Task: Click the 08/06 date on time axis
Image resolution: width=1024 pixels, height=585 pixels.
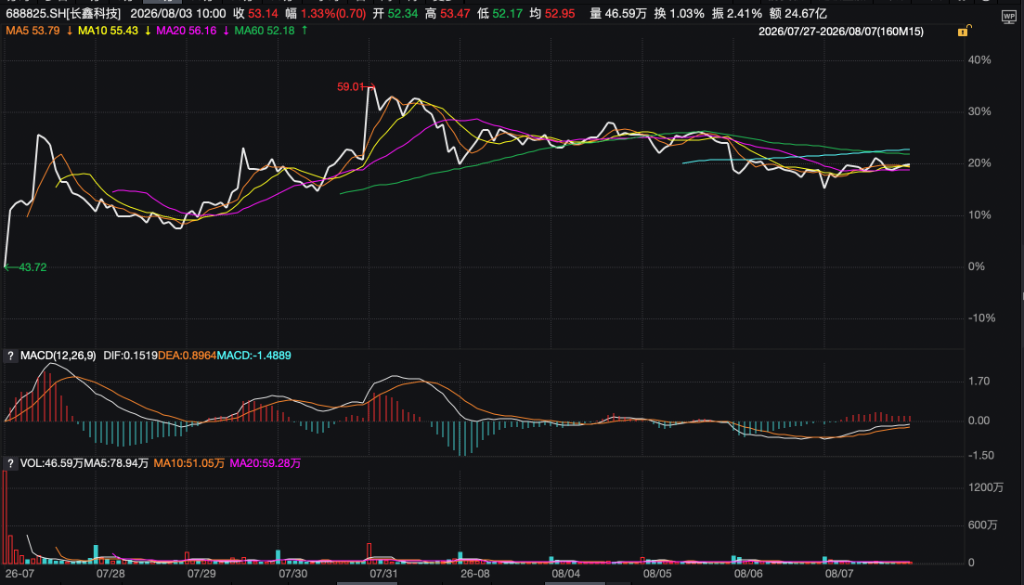Action: (748, 574)
